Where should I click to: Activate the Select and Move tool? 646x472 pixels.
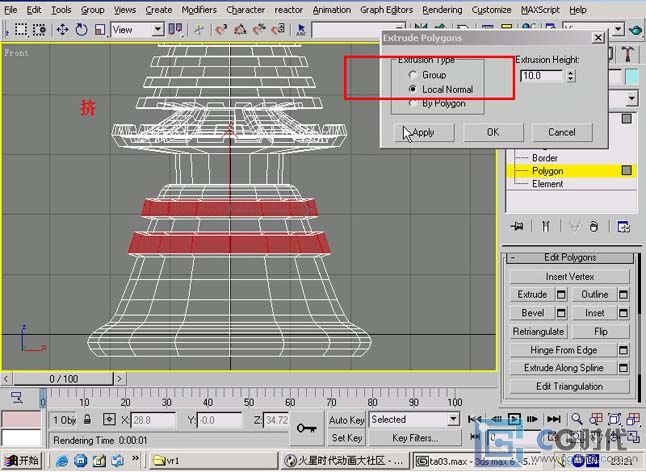pos(62,30)
